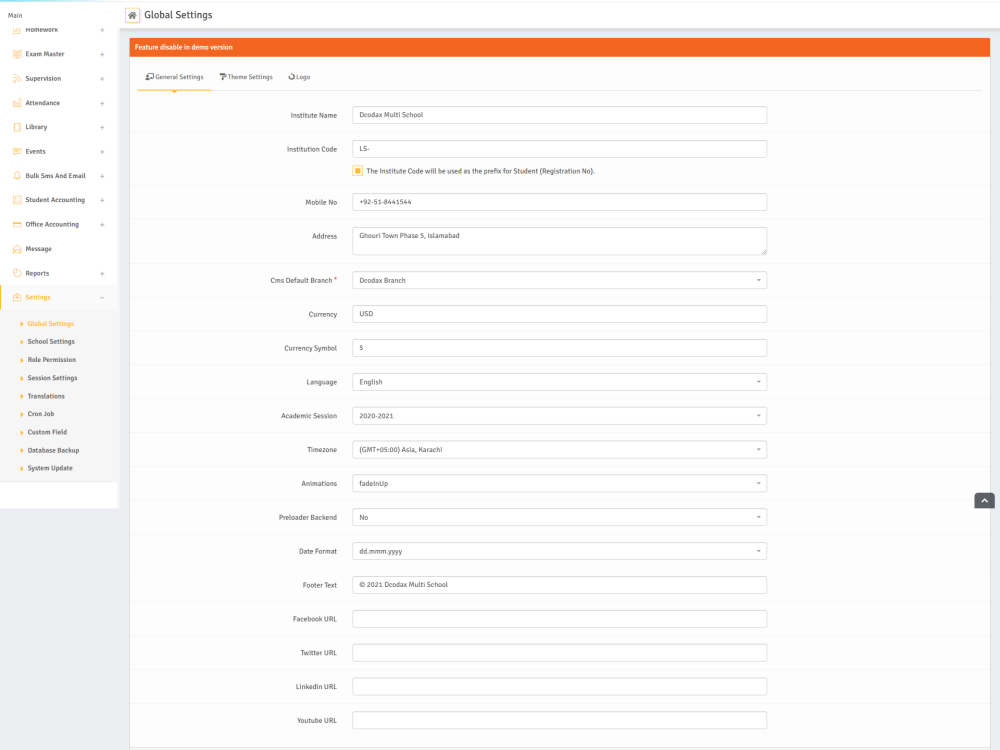Click the Institution Code input field
This screenshot has width=1000, height=750.
tap(559, 149)
